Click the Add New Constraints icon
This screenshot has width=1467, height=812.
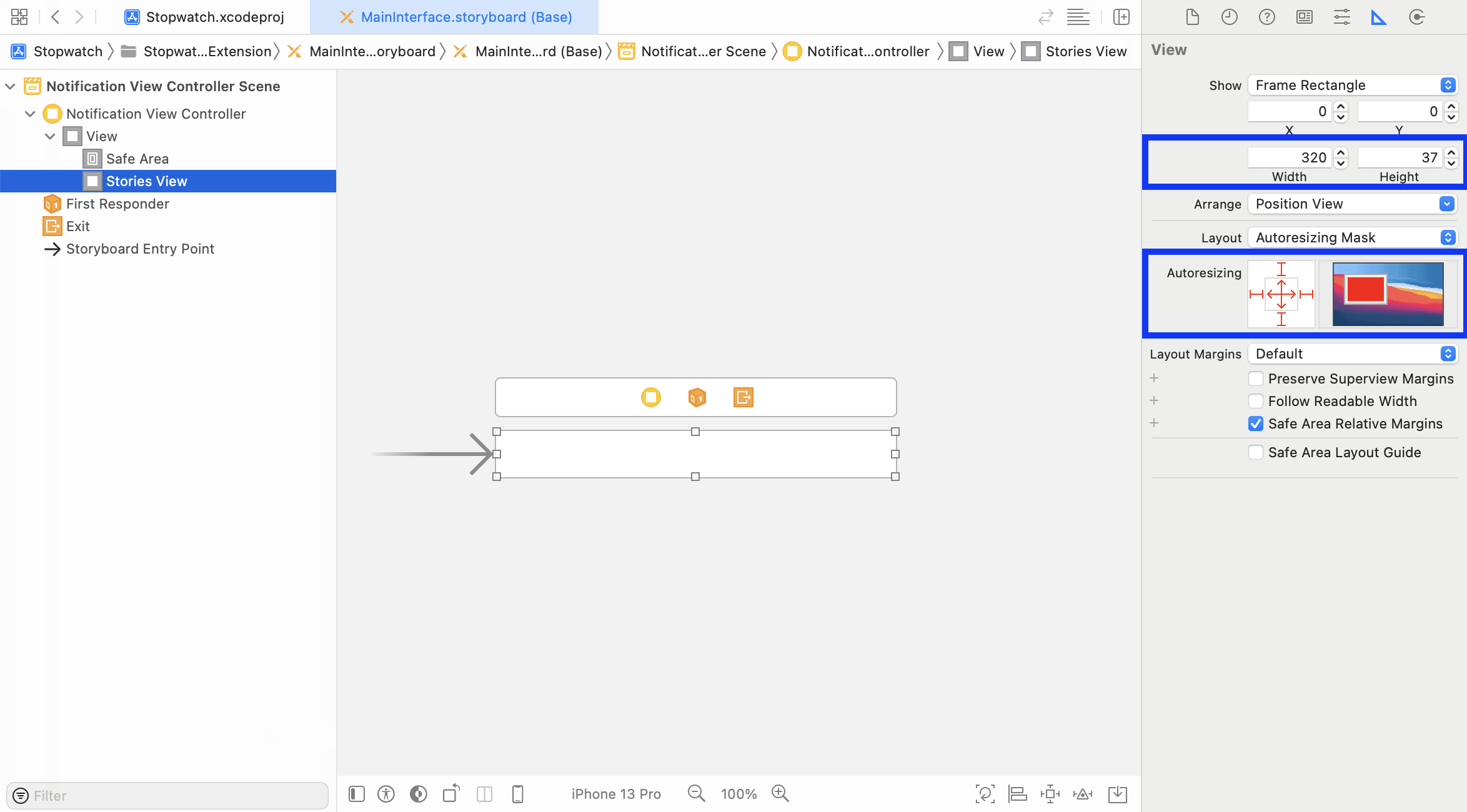point(1050,794)
